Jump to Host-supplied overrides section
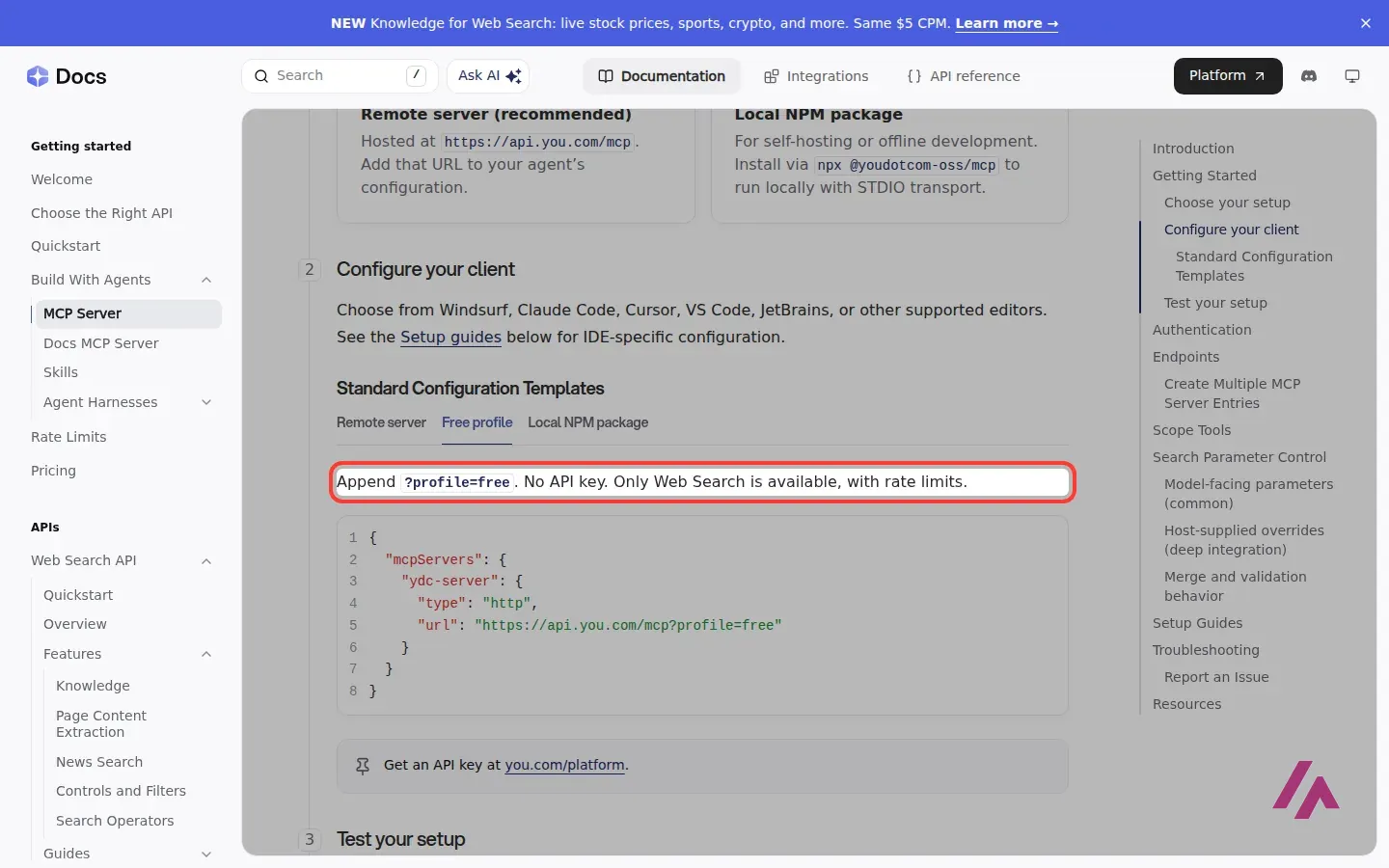1389x868 pixels. point(1244,540)
